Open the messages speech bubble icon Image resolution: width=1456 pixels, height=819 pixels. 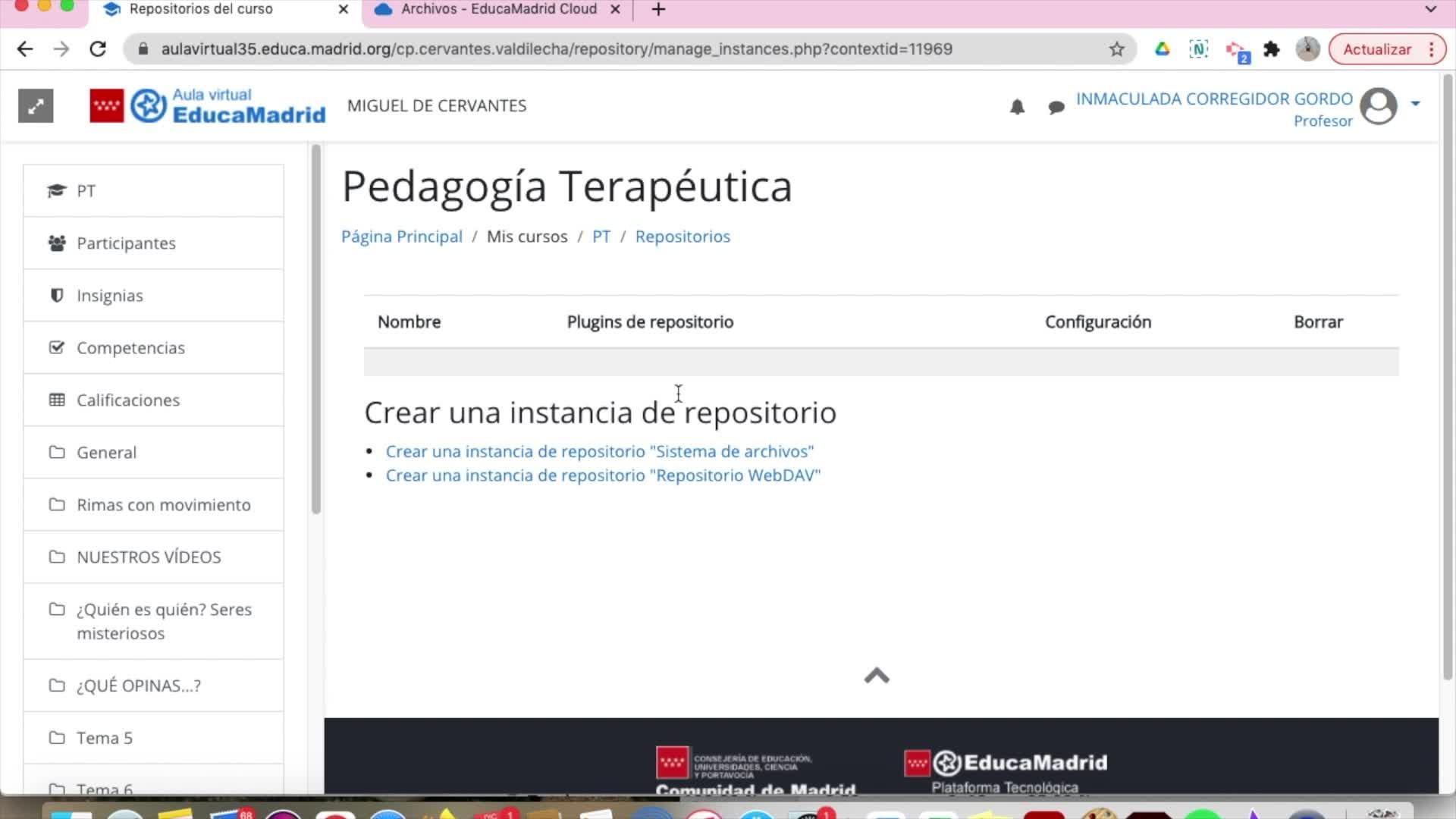pyautogui.click(x=1056, y=108)
